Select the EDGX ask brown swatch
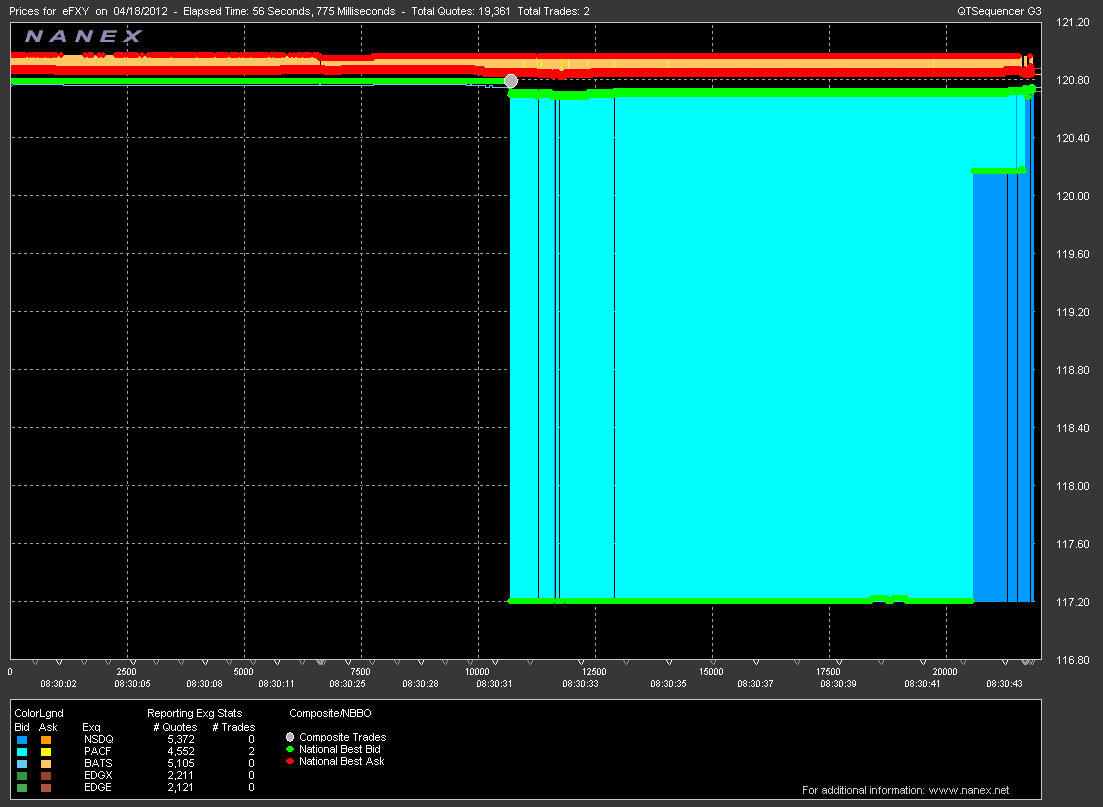The height and width of the screenshot is (807, 1103). pos(46,776)
